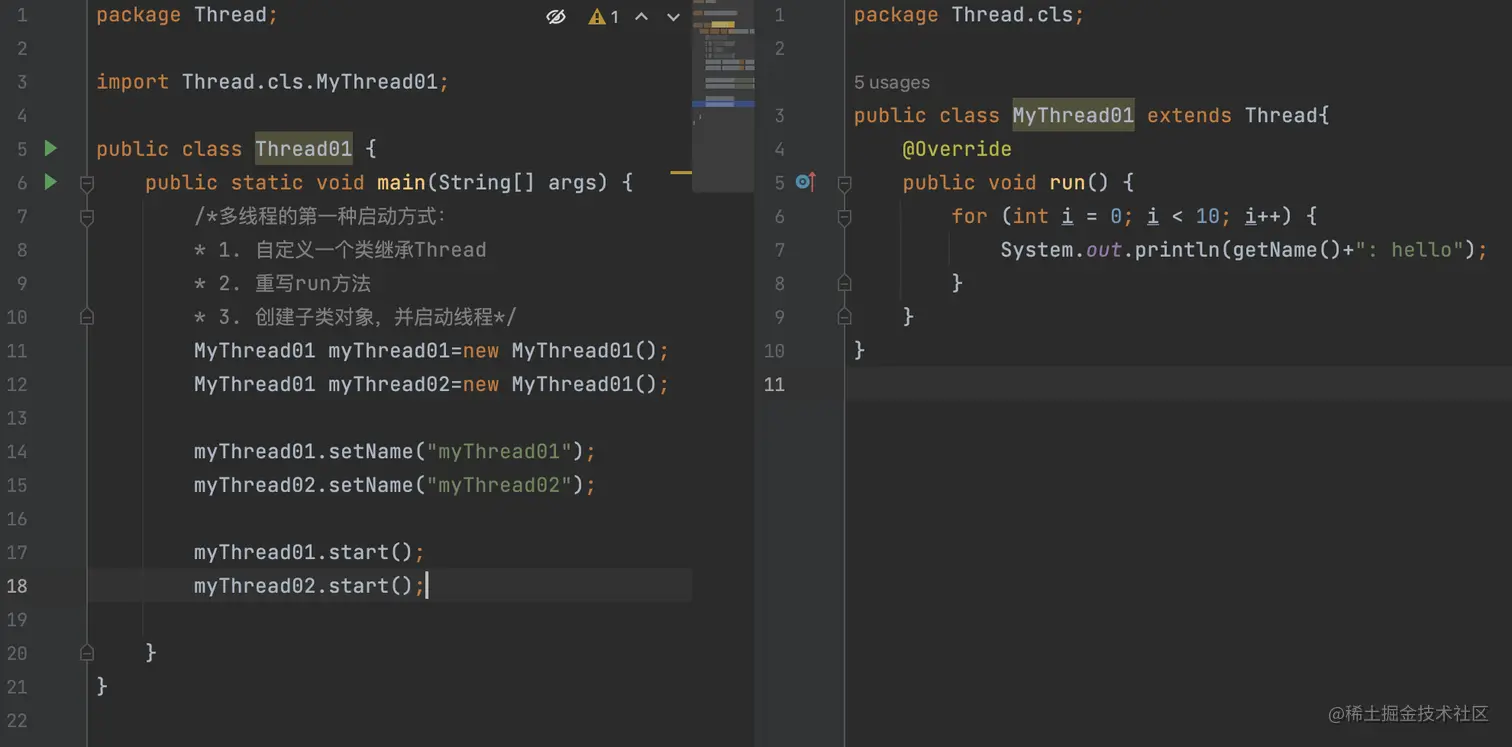Image resolution: width=1512 pixels, height=747 pixels.
Task: Collapse run() method fold marker in MyThread01
Action: pos(844,183)
